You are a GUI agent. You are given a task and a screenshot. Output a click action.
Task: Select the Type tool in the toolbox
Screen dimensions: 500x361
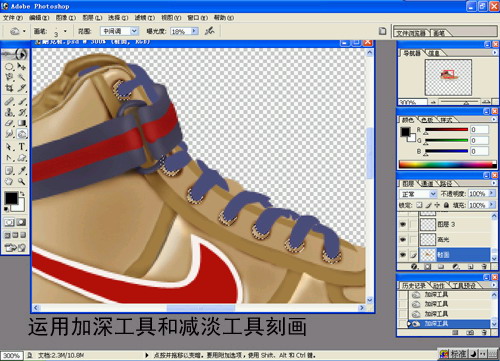22,146
